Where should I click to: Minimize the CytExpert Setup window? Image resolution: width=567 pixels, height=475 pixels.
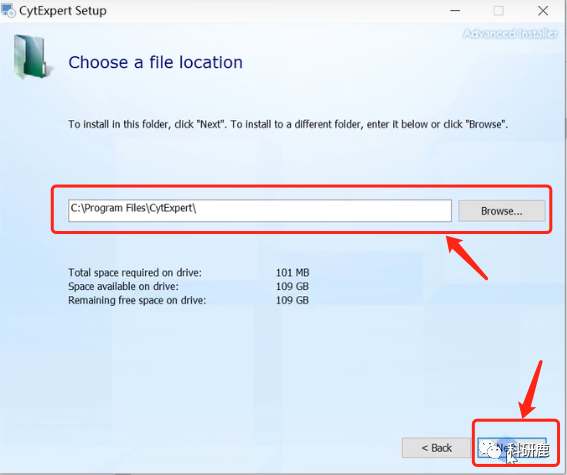tap(455, 11)
